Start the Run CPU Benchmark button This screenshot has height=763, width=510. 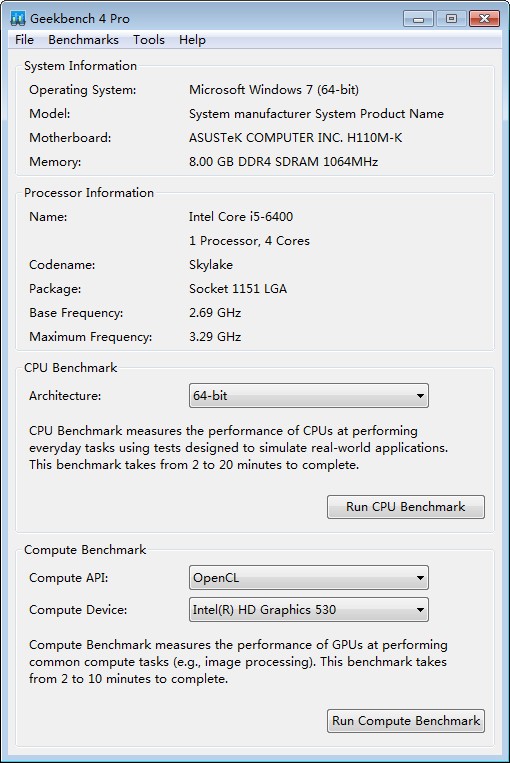[x=406, y=507]
